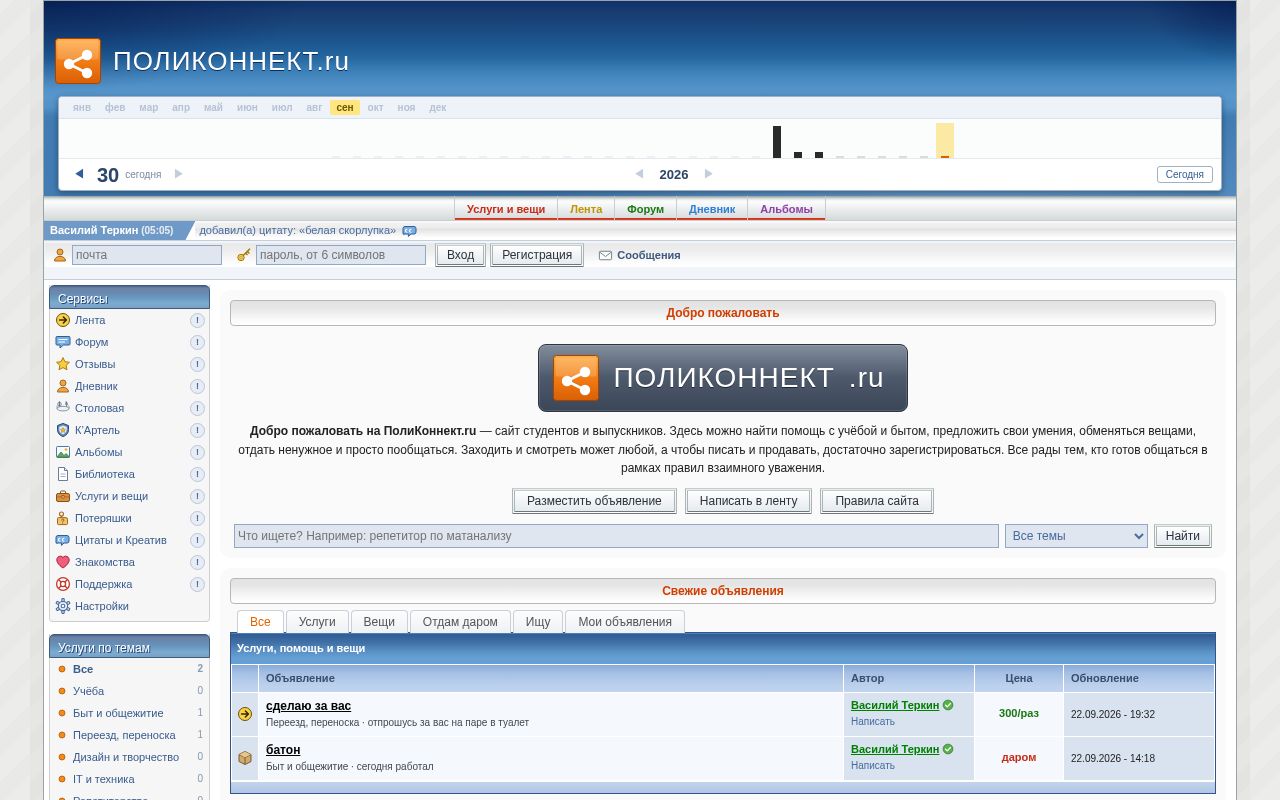Click the Вход button

coord(461,255)
